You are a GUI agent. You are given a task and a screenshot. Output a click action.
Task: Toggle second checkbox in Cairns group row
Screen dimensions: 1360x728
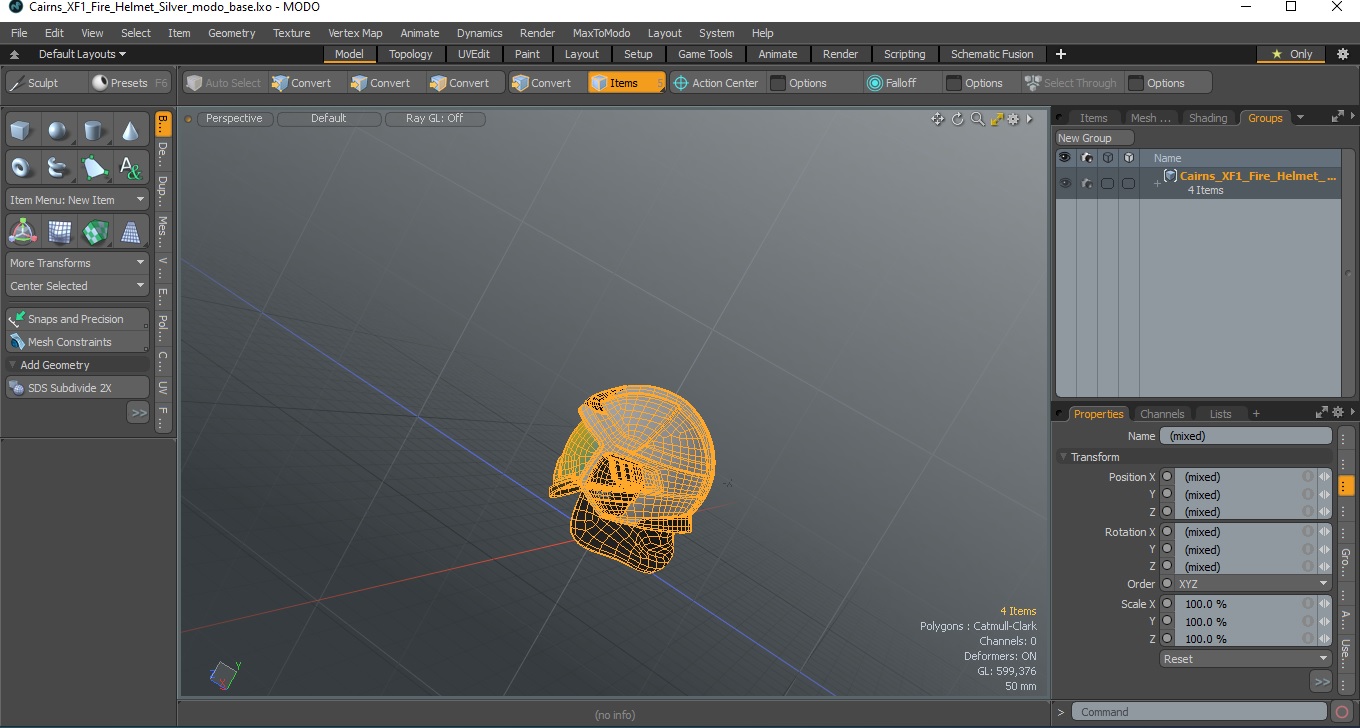1128,183
